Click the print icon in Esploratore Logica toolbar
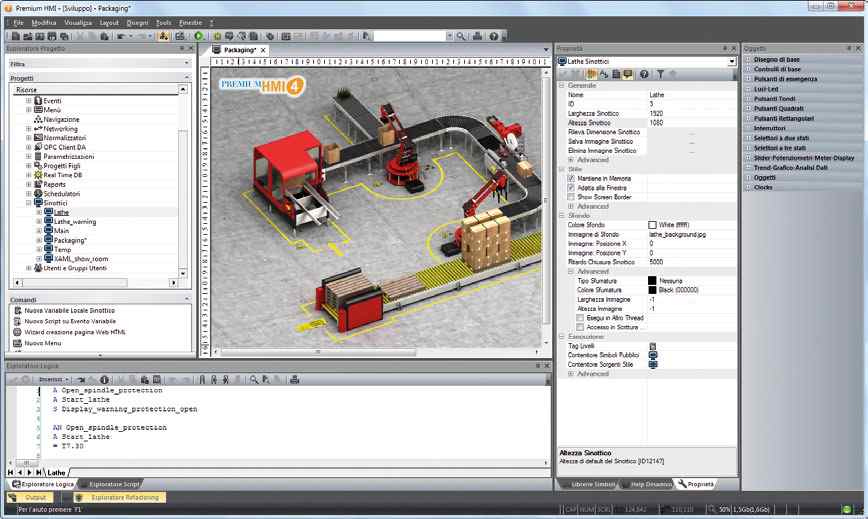This screenshot has width=868, height=519. (x=294, y=380)
